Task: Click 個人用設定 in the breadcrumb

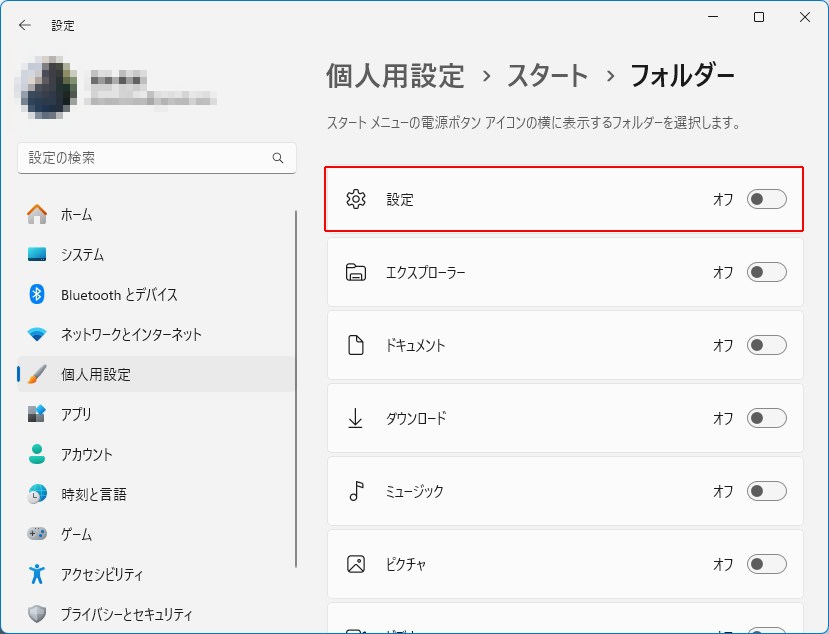Action: coord(395,76)
